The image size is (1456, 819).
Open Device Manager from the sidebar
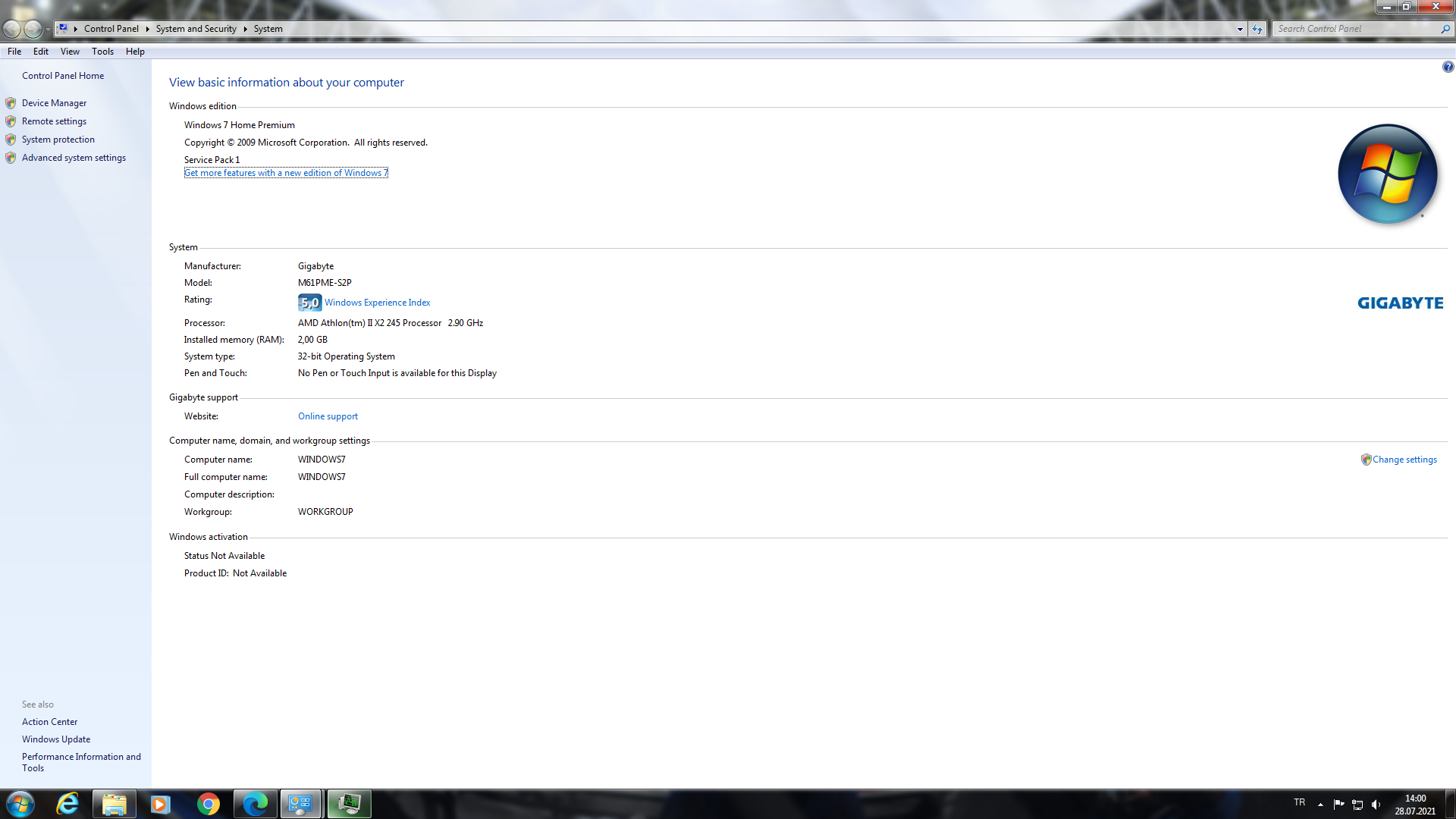(54, 103)
